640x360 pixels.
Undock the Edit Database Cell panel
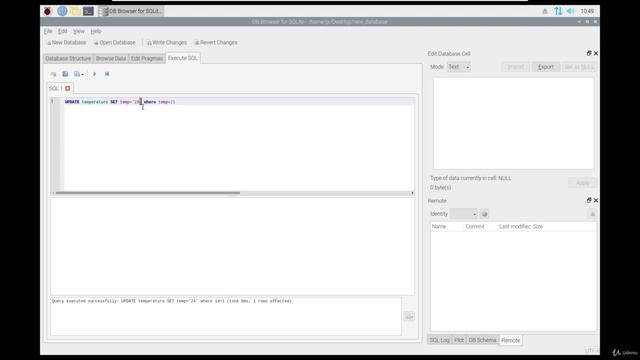589,53
